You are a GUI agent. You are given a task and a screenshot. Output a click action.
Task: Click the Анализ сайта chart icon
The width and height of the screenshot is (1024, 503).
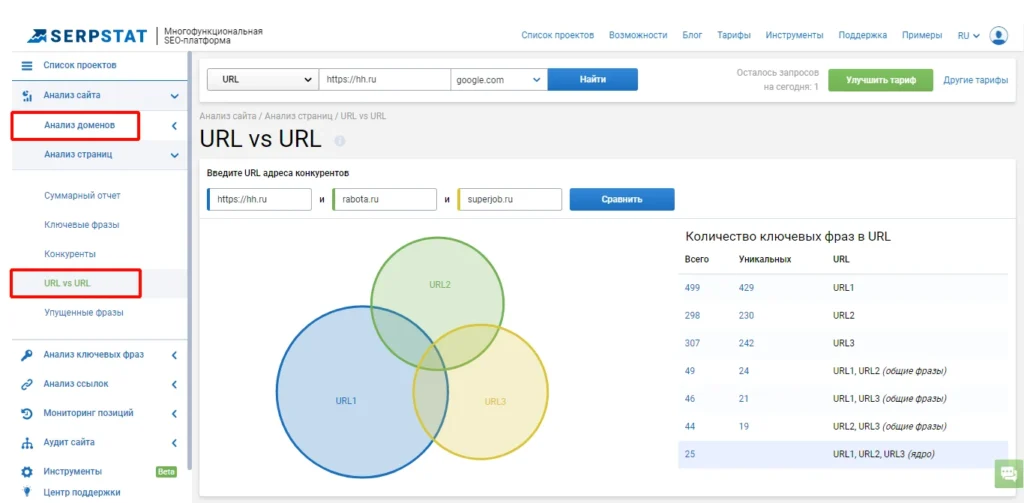pos(27,96)
